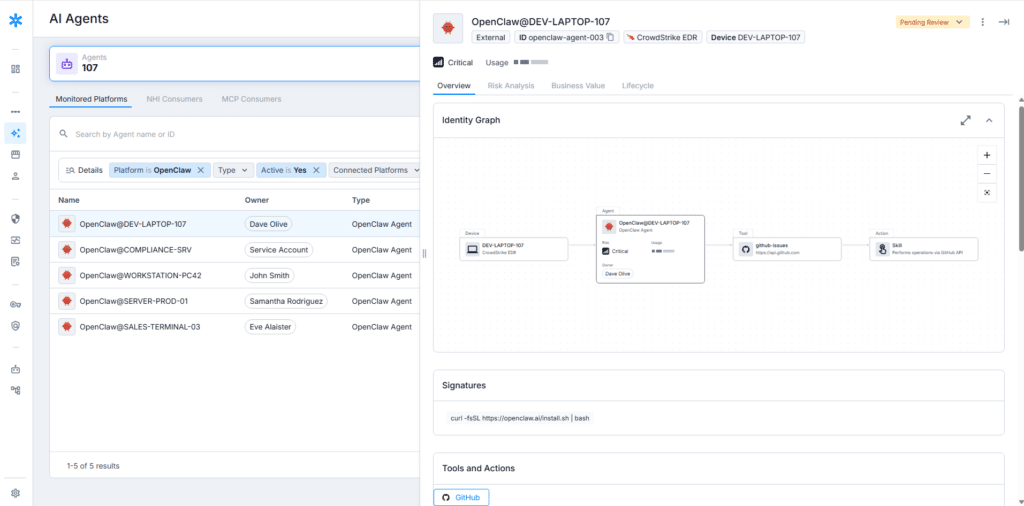
Task: Open the dashboard grid icon in sidebar
Action: [x=16, y=69]
